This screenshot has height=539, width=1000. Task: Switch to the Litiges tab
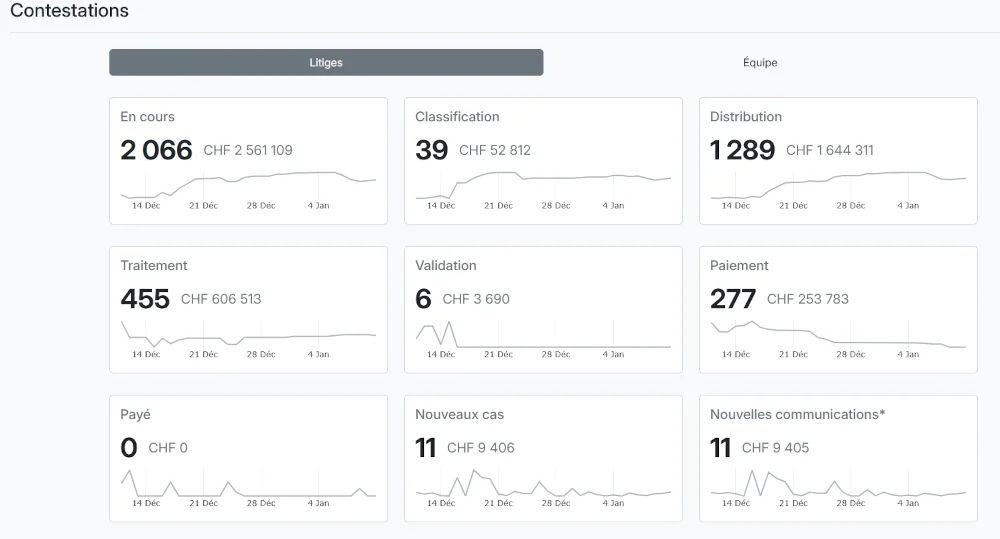click(326, 63)
